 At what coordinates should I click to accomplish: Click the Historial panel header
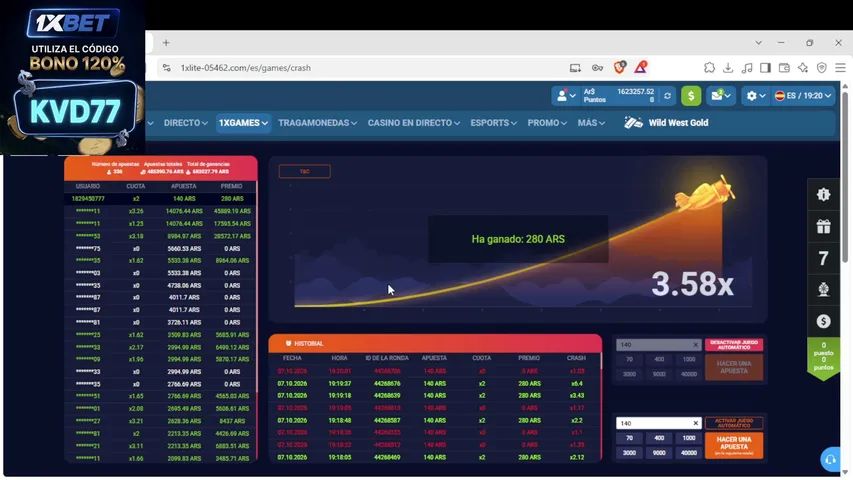coord(435,343)
